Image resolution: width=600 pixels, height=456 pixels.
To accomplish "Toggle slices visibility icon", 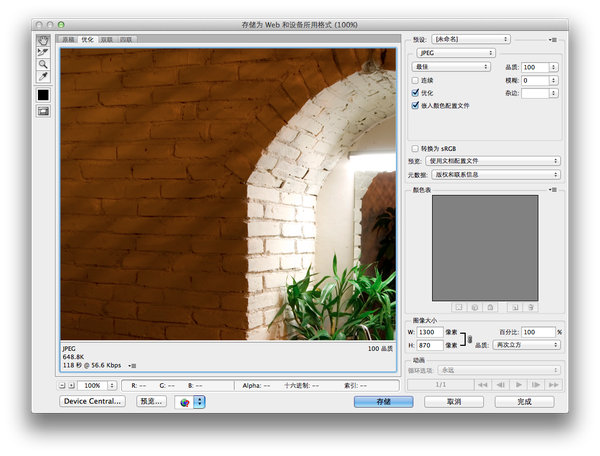I will 43,111.
